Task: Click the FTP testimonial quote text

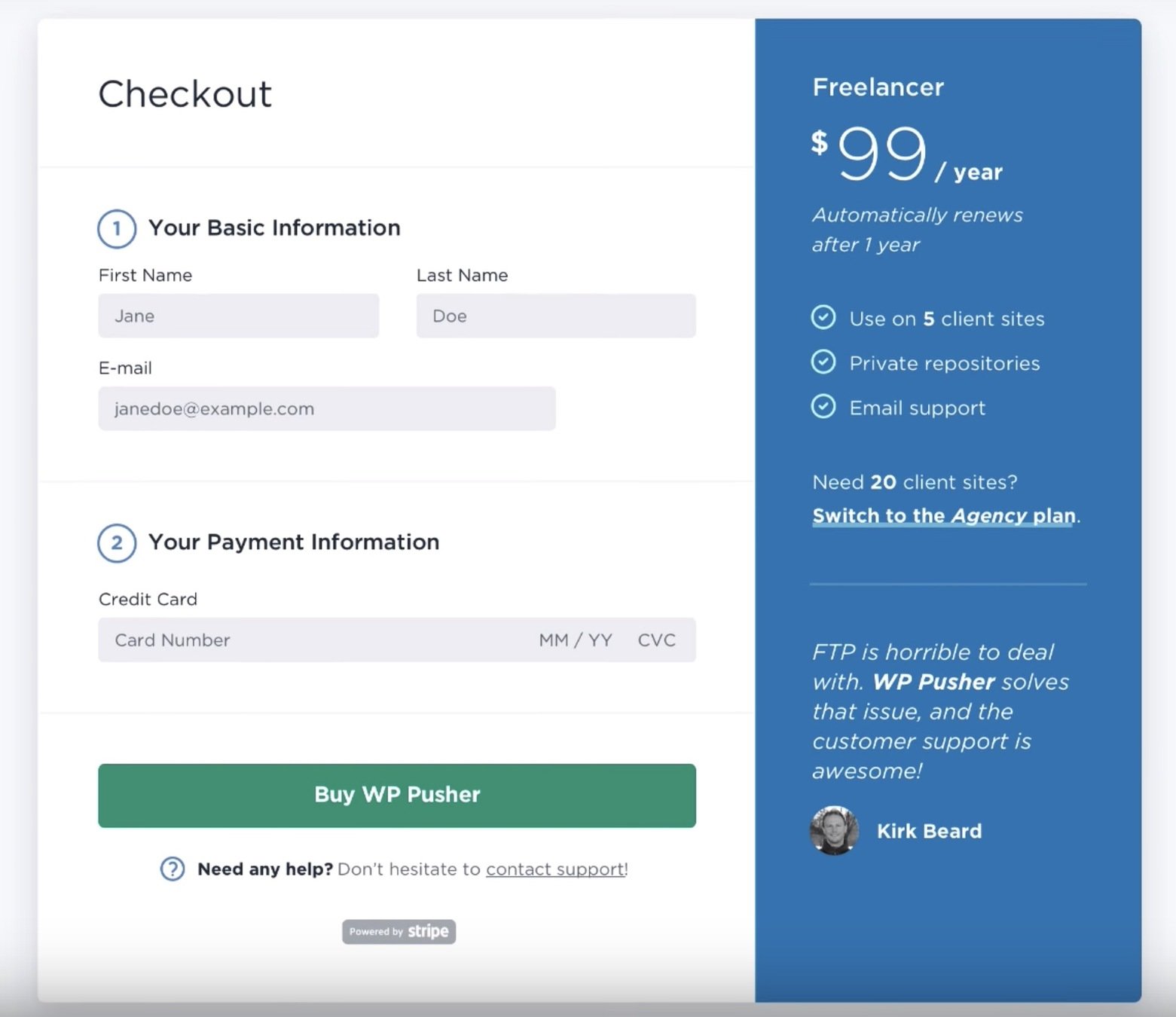Action: point(940,711)
